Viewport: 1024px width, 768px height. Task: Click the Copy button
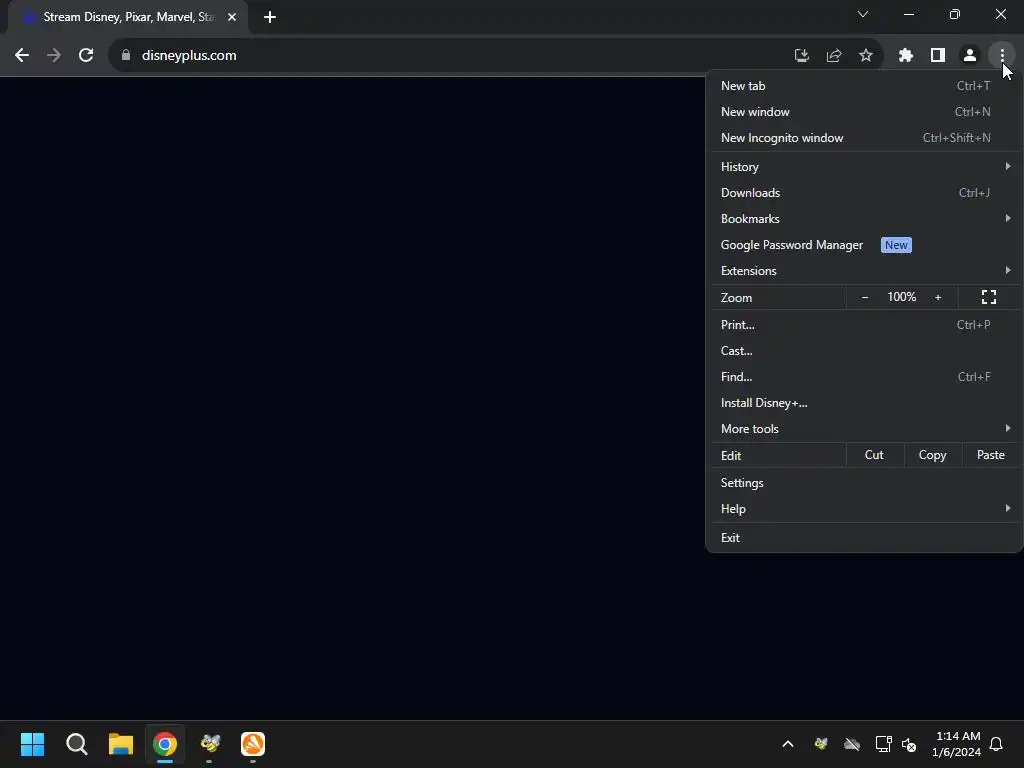coord(933,455)
